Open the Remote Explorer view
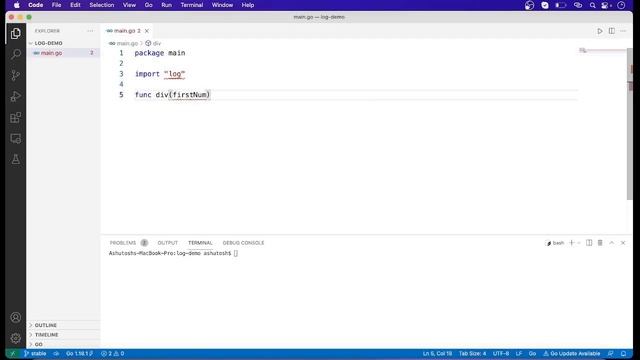 (16, 138)
